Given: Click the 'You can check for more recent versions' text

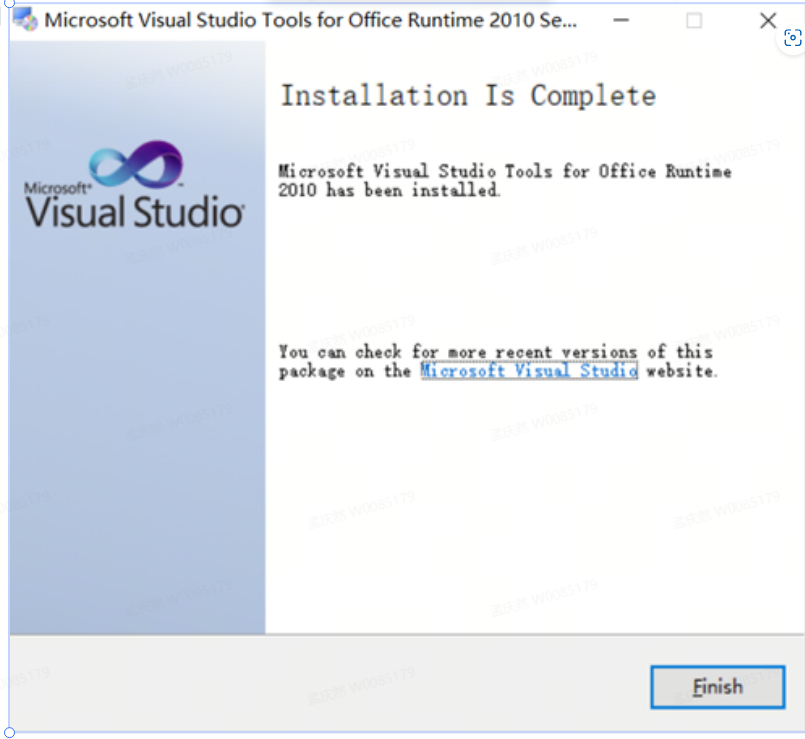Looking at the screenshot, I should coord(496,362).
